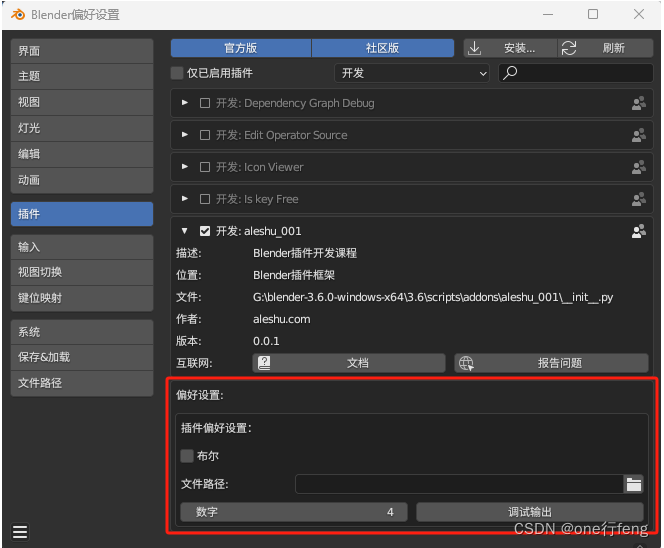Open the 动画 preferences section
664x548 pixels.
[82, 180]
